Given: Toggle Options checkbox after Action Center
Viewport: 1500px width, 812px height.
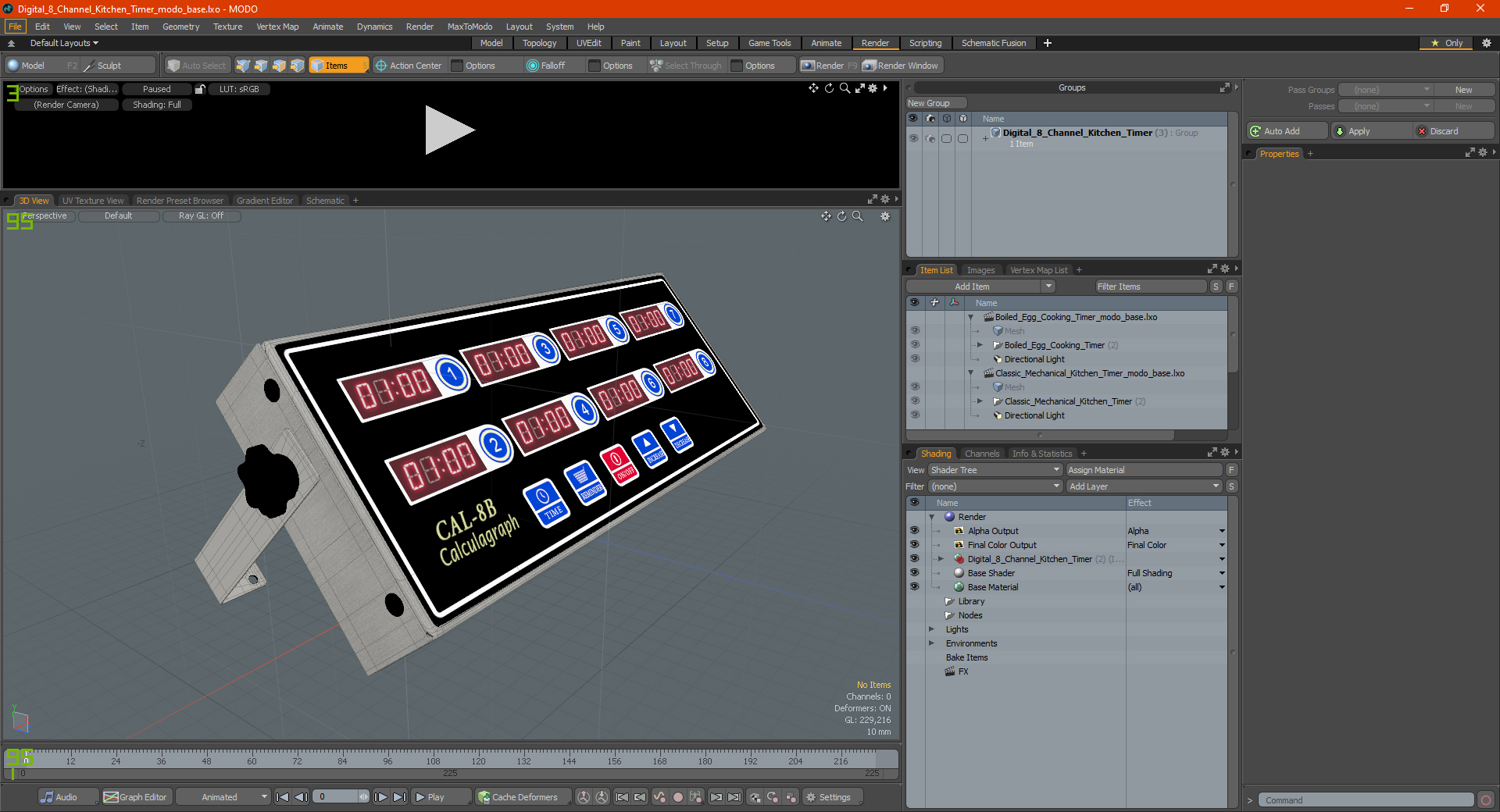Looking at the screenshot, I should coord(458,66).
